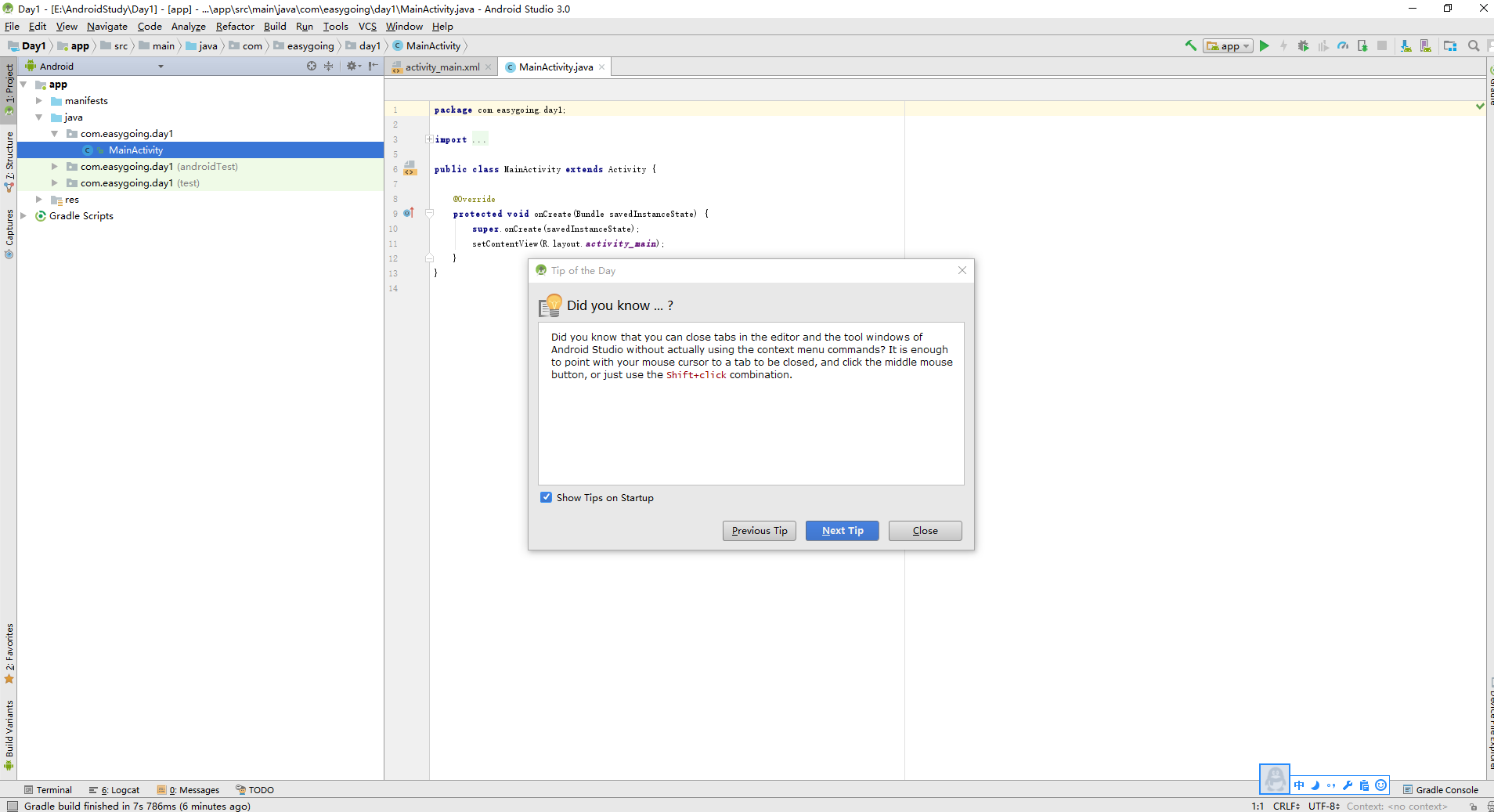The image size is (1494, 812).
Task: Toggle the Build Variants tool window button
Action: tap(9, 734)
